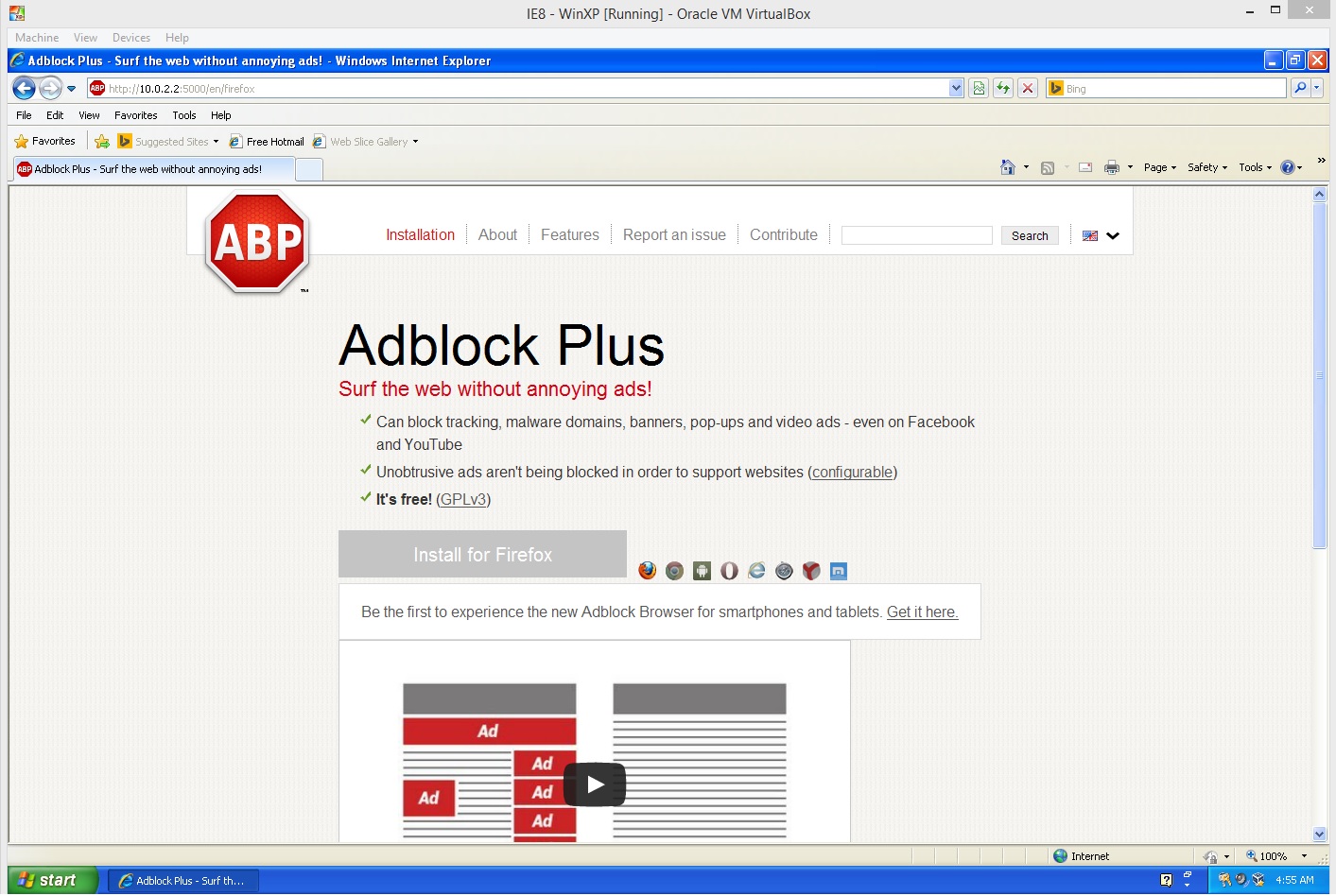
Task: Click the Compatibility View icon
Action: tap(979, 88)
